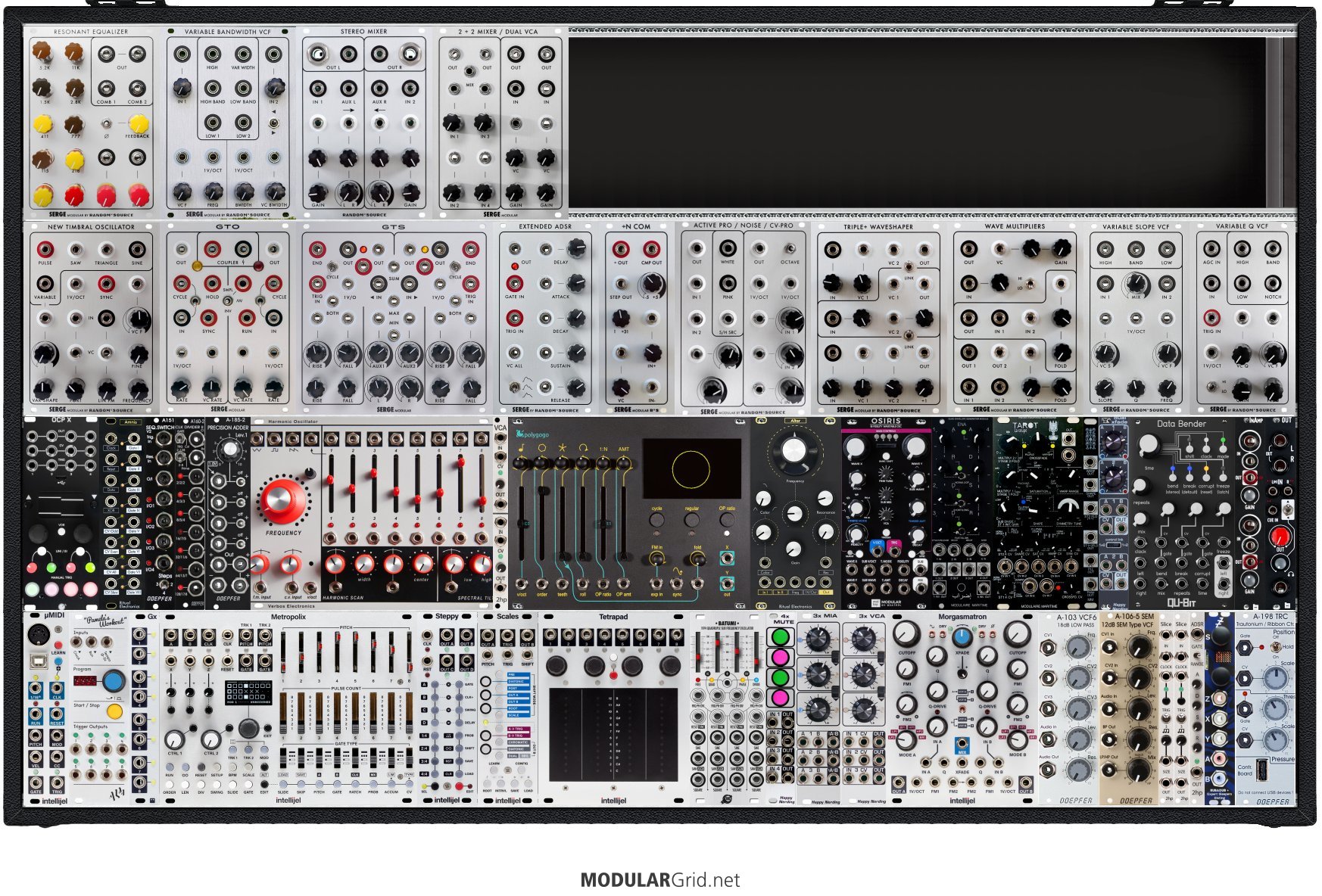Click the loop arrow icon on Polygogo
The width and height of the screenshot is (1322, 896).
[582, 448]
